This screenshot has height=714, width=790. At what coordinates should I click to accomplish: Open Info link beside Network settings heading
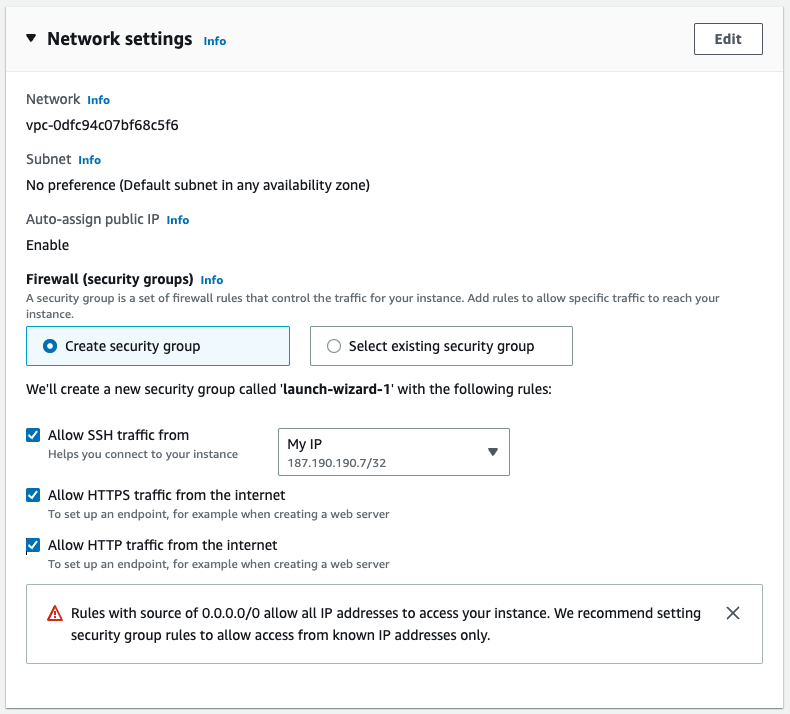(214, 41)
